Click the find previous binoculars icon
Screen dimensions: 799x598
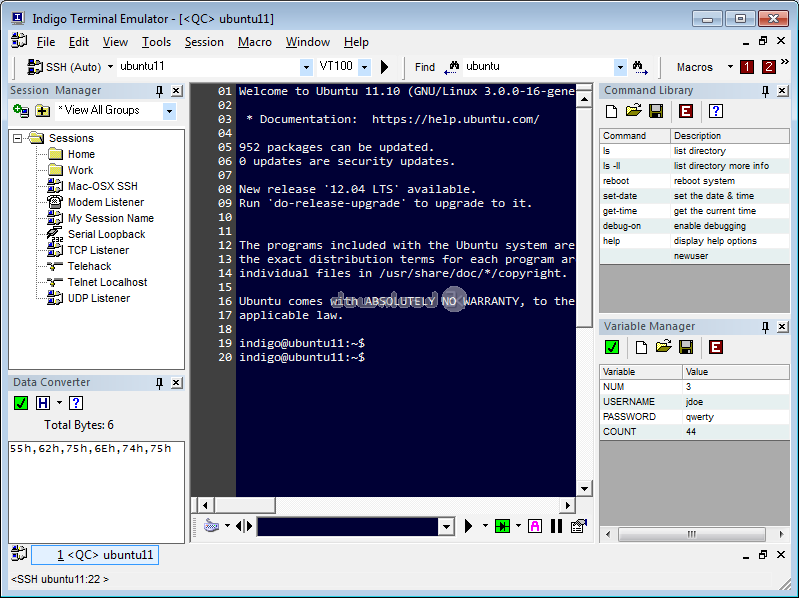pyautogui.click(x=451, y=67)
